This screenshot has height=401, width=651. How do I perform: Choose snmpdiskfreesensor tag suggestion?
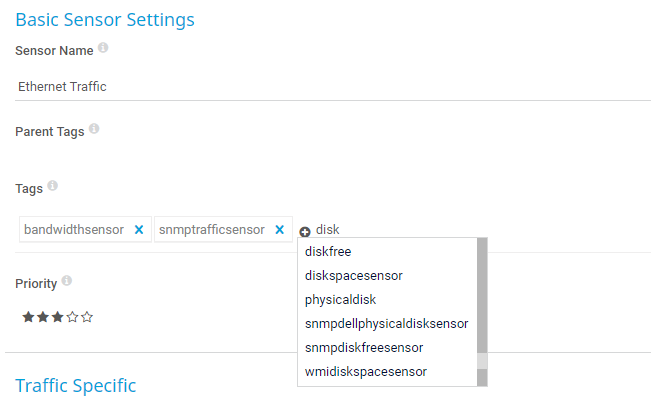click(363, 347)
